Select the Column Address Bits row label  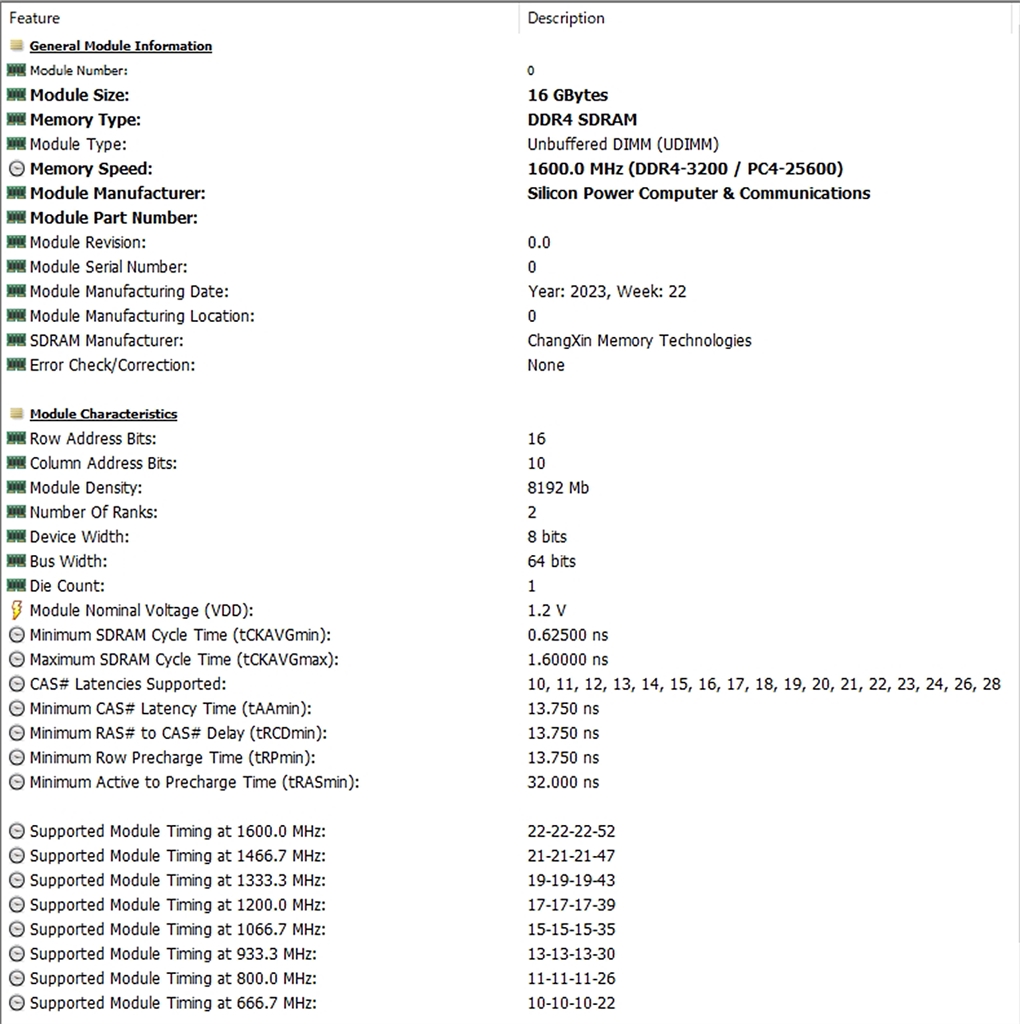(x=104, y=463)
